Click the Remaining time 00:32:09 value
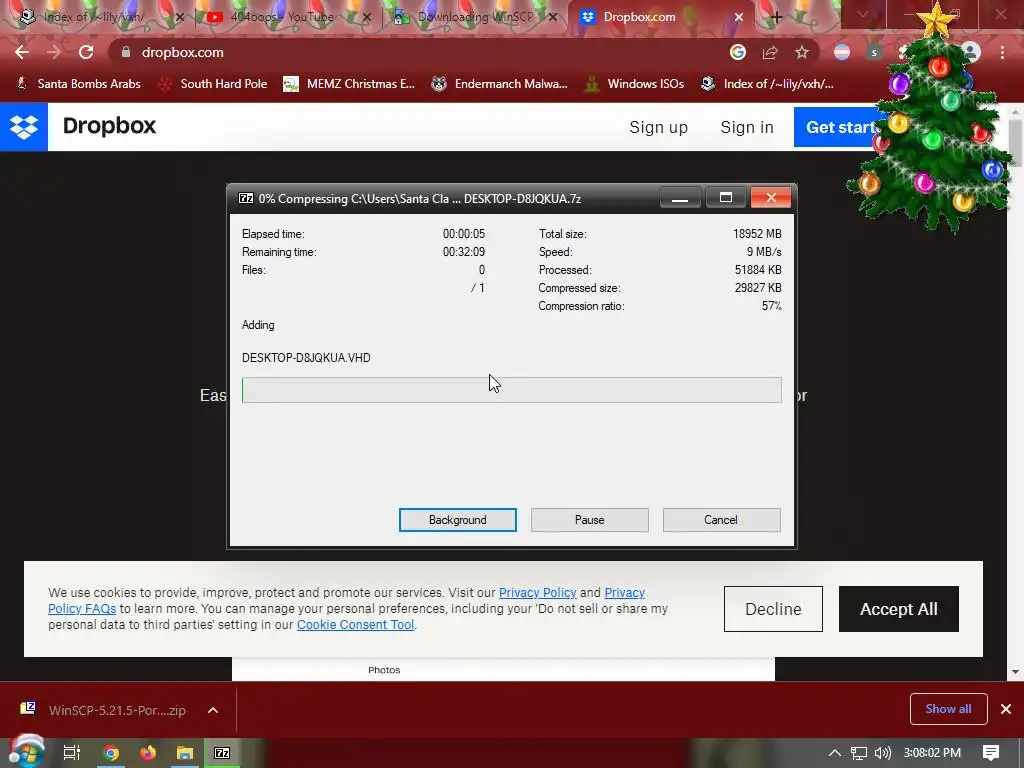The width and height of the screenshot is (1024, 768). 464,251
